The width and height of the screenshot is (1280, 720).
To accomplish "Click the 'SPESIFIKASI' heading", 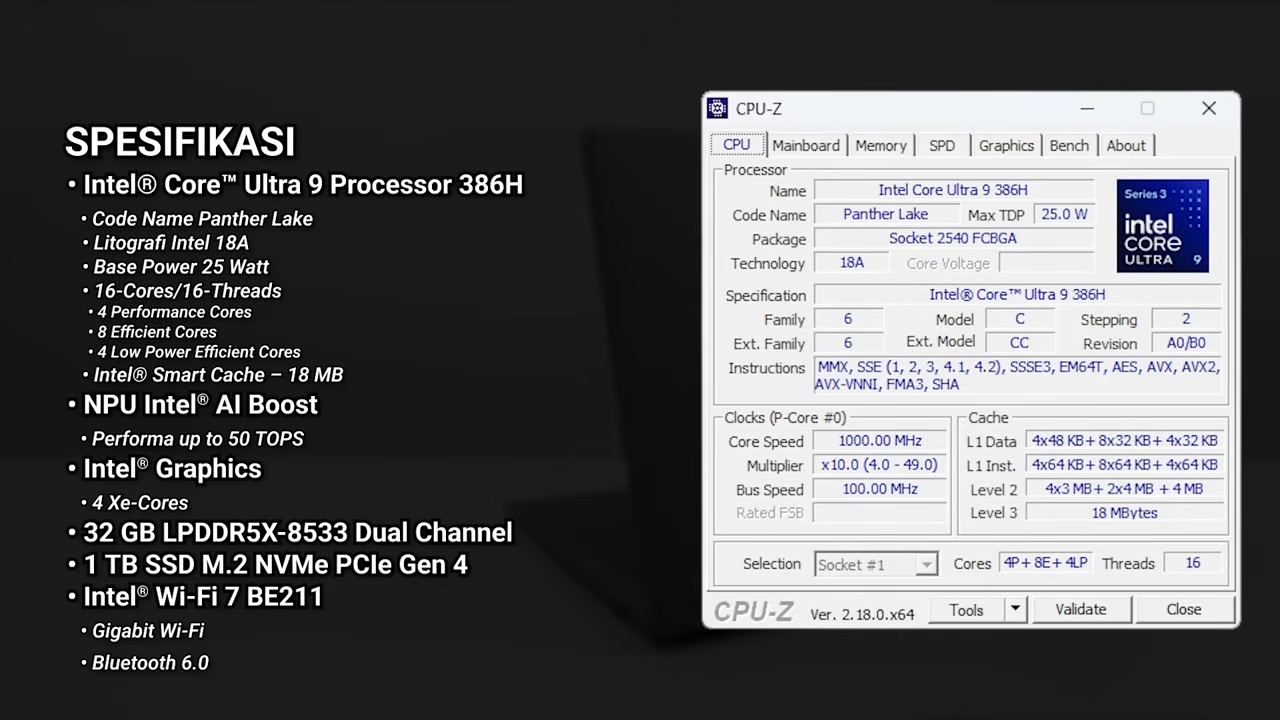I will point(180,142).
